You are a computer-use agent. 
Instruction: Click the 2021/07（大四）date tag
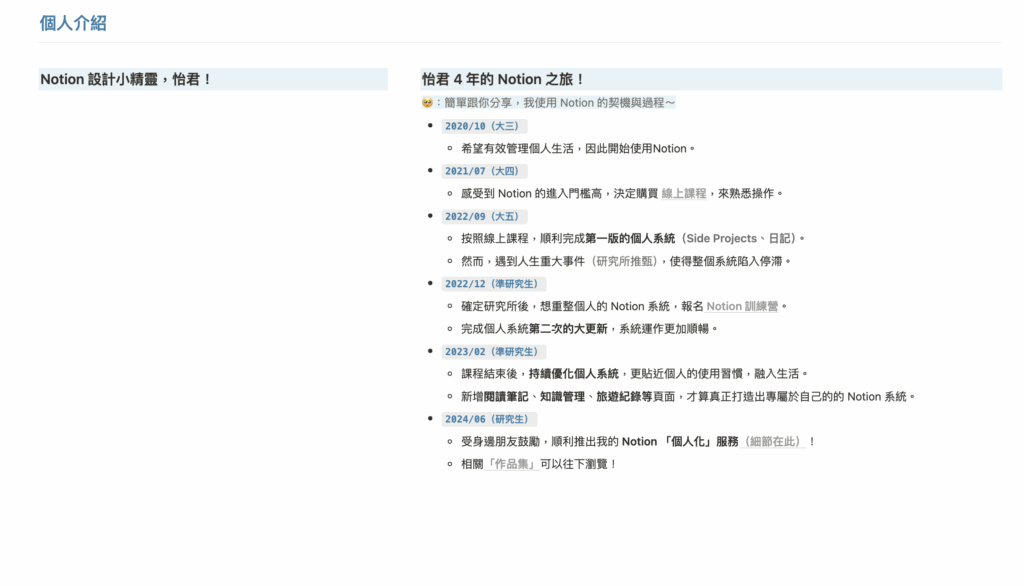482,171
